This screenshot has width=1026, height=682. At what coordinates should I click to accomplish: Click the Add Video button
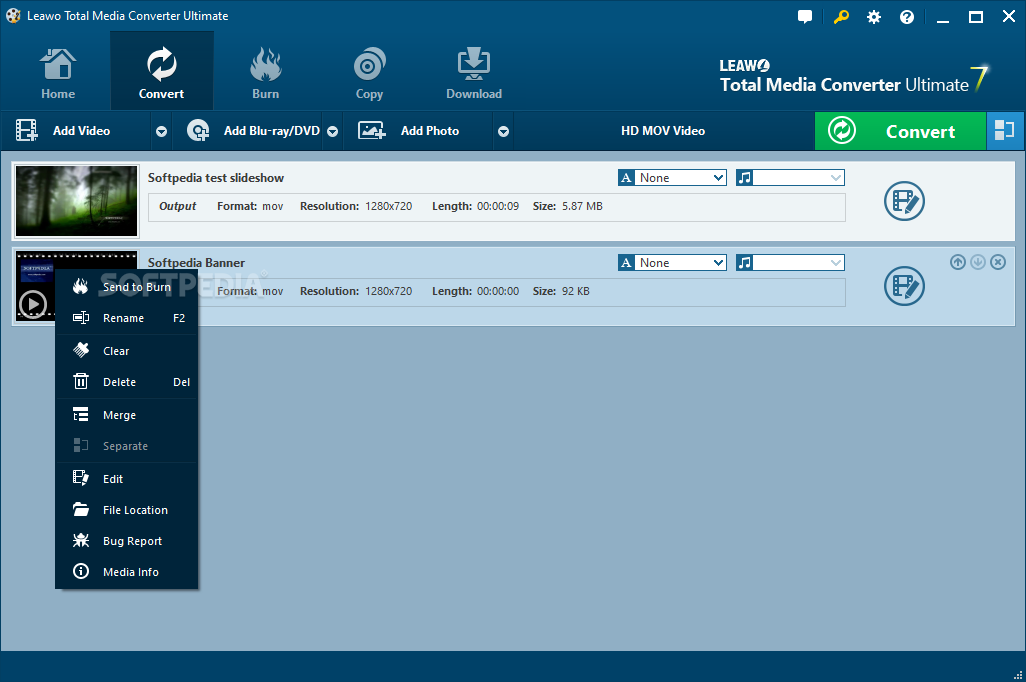click(x=77, y=131)
